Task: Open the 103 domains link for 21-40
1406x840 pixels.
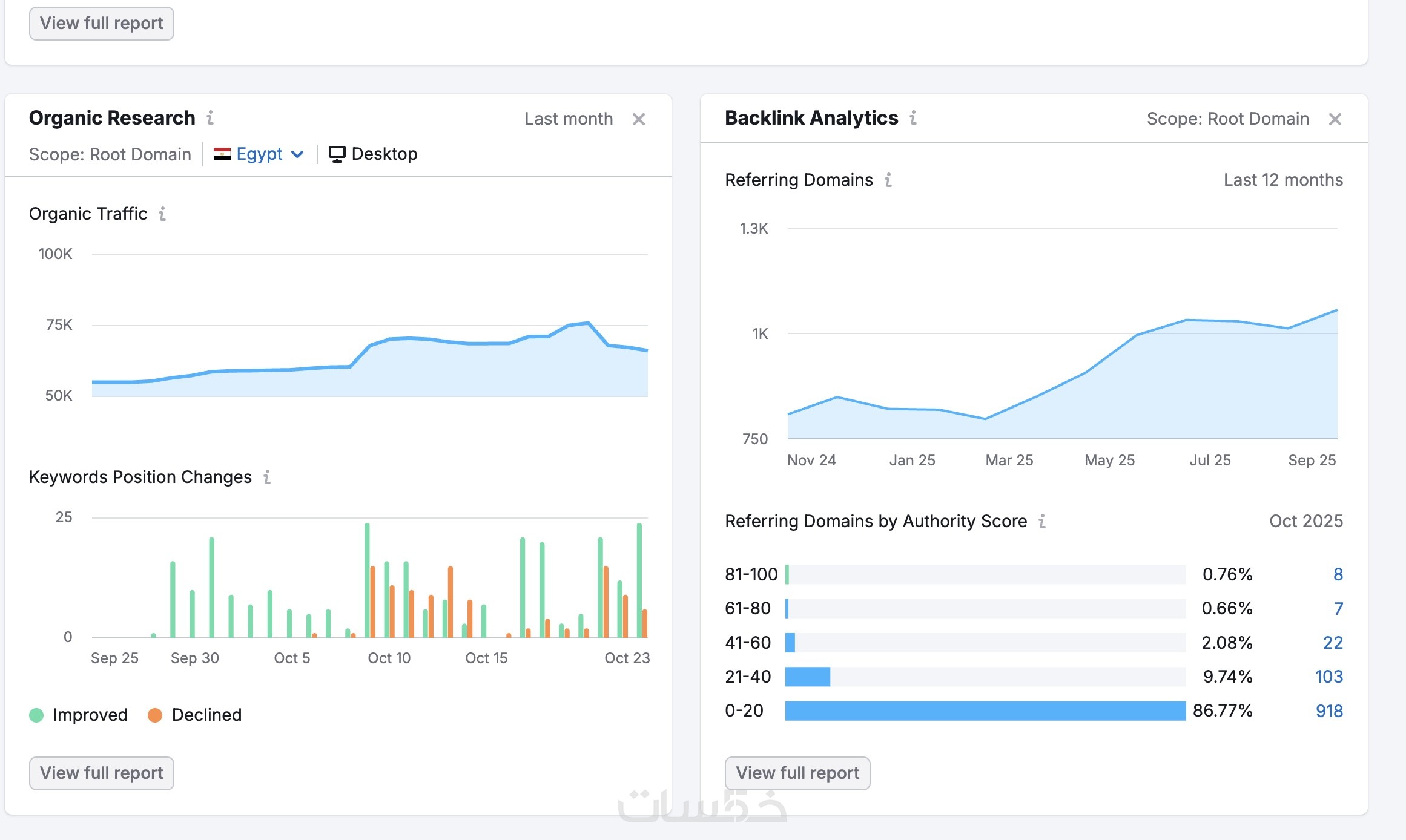Action: [1328, 676]
